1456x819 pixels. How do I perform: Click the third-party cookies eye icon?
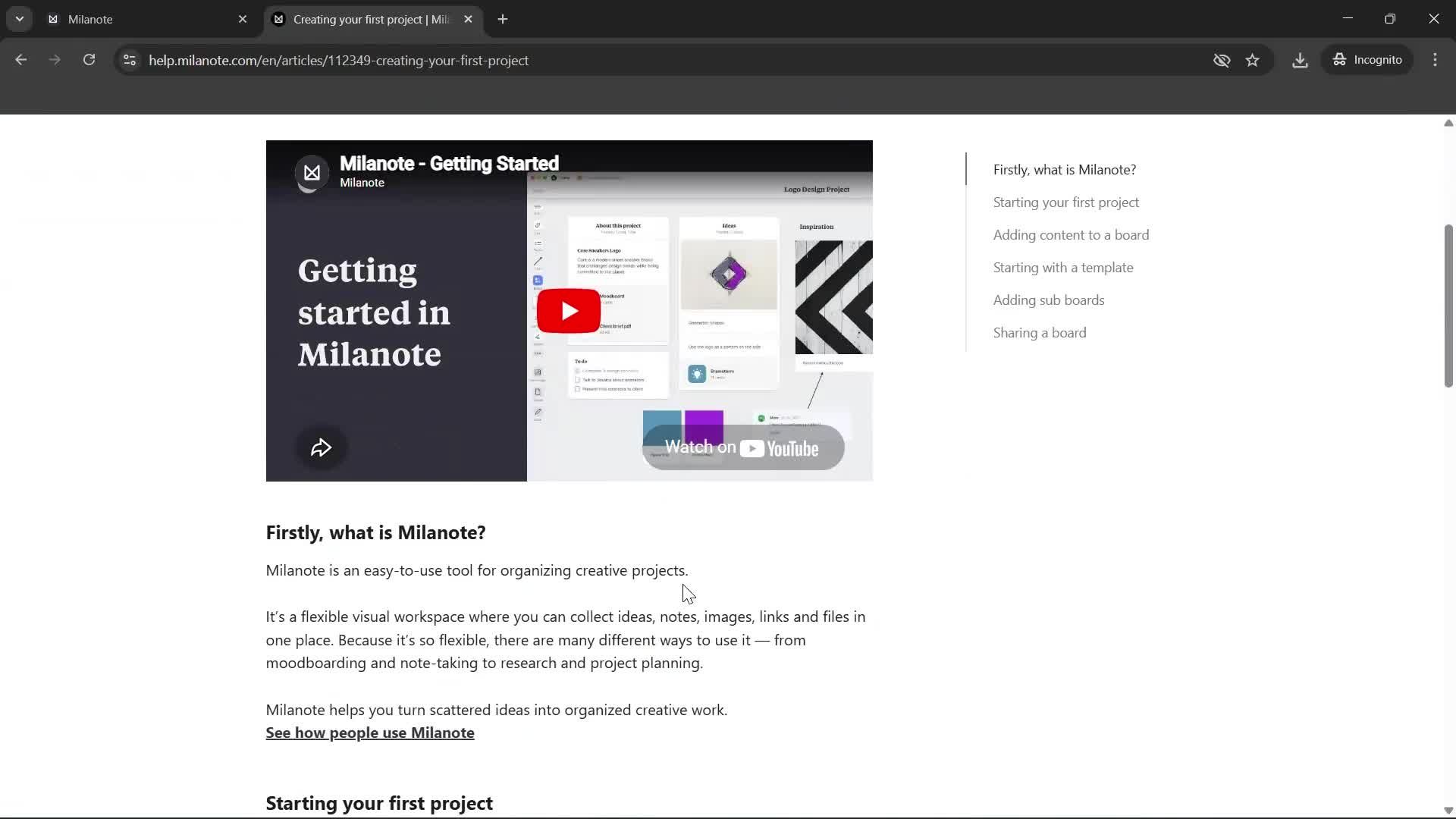[1222, 60]
